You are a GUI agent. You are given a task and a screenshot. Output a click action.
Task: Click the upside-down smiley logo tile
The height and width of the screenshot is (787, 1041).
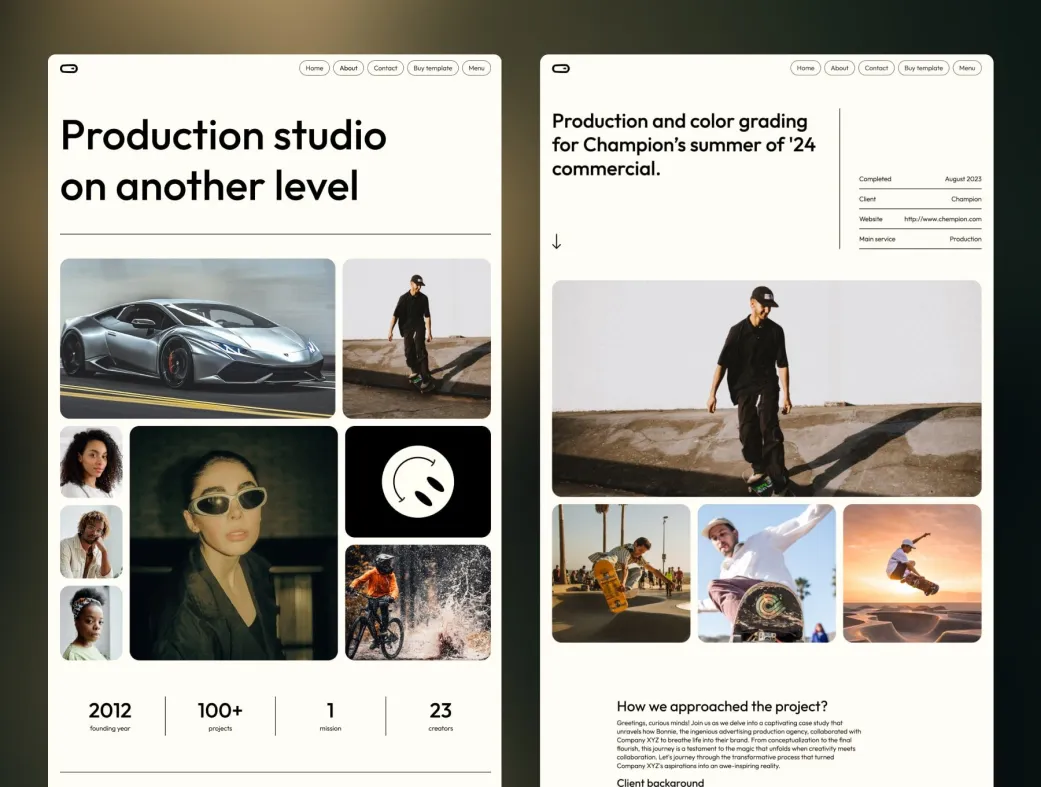[418, 481]
